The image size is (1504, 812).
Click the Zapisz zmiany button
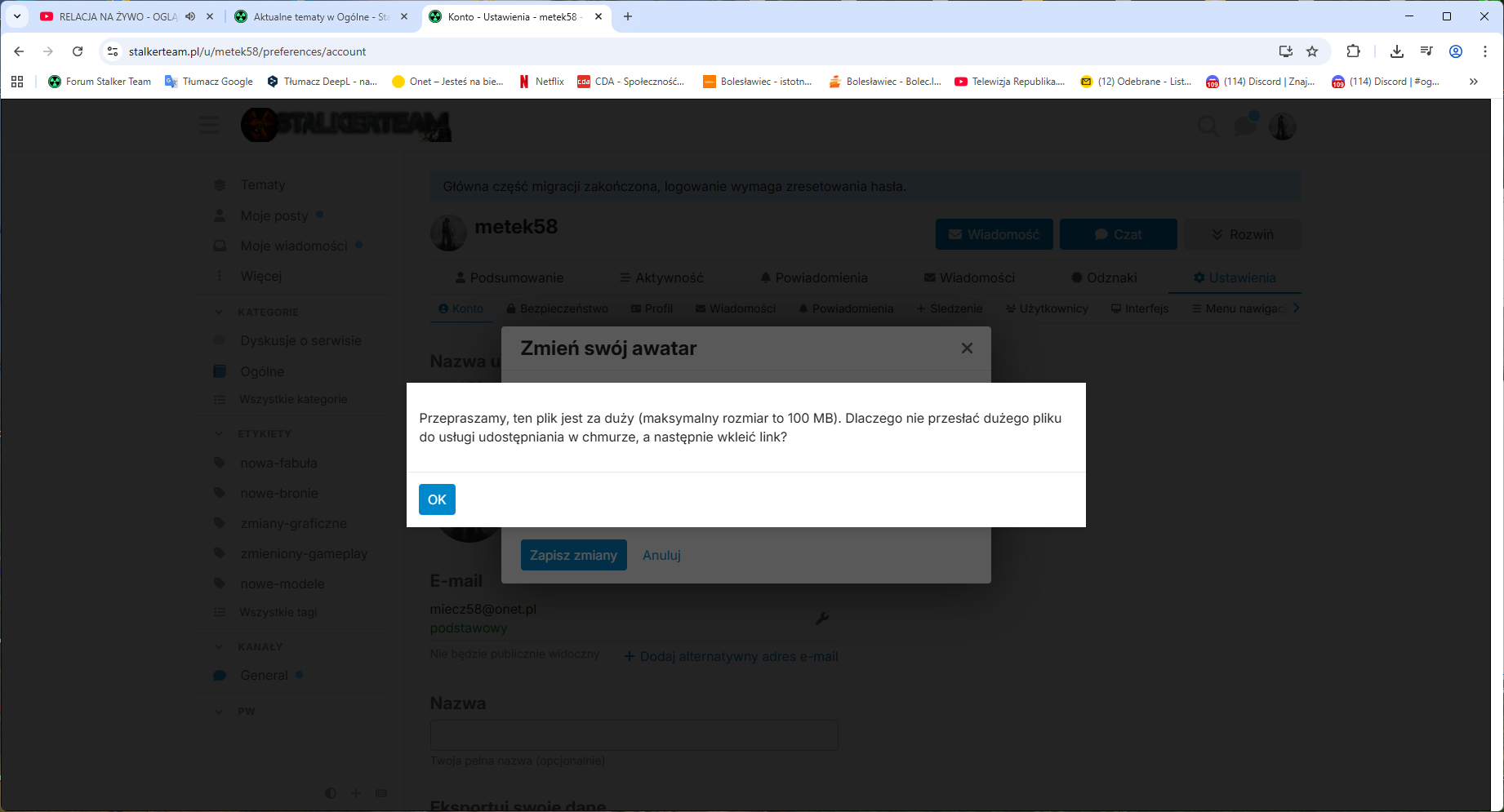point(573,555)
